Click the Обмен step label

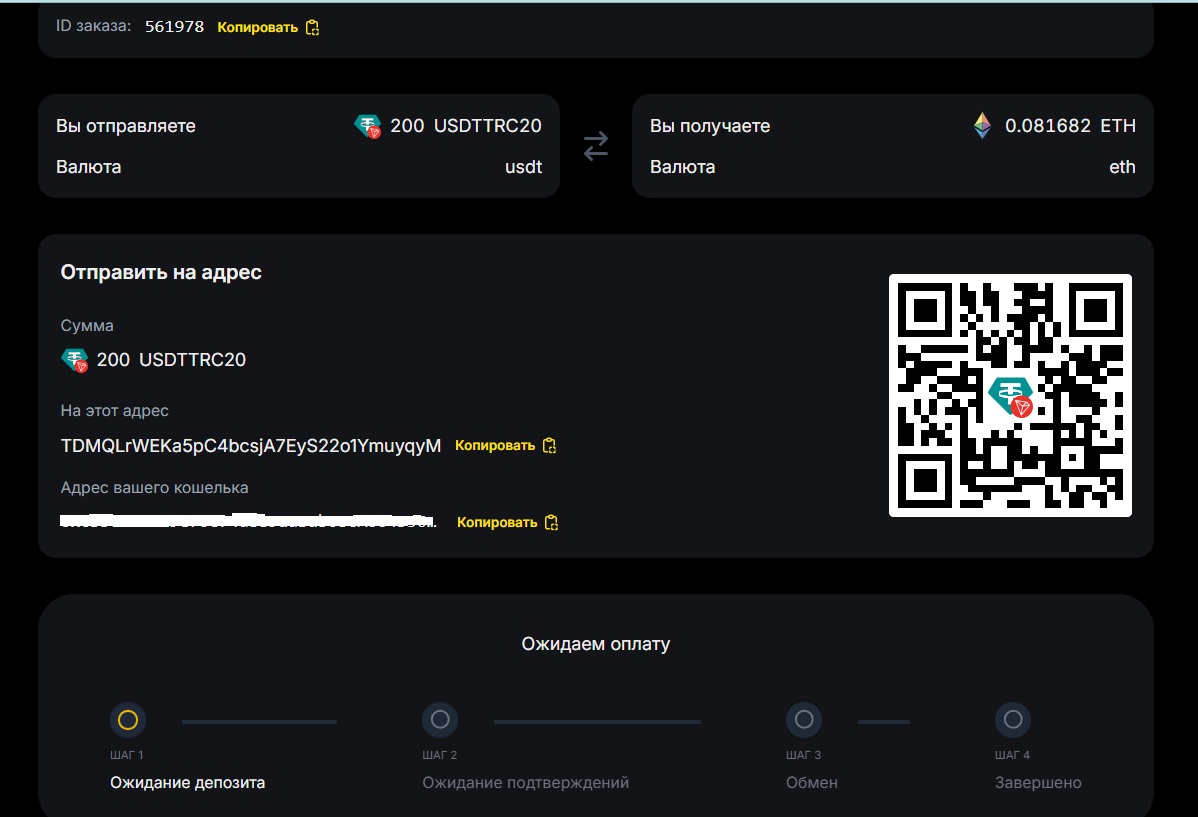(x=811, y=783)
